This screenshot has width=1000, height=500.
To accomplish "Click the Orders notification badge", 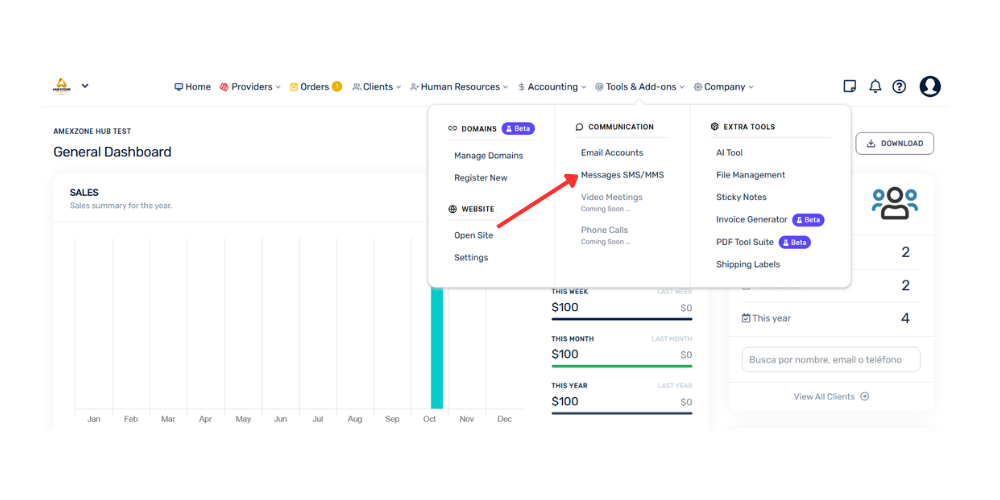I will click(x=337, y=87).
